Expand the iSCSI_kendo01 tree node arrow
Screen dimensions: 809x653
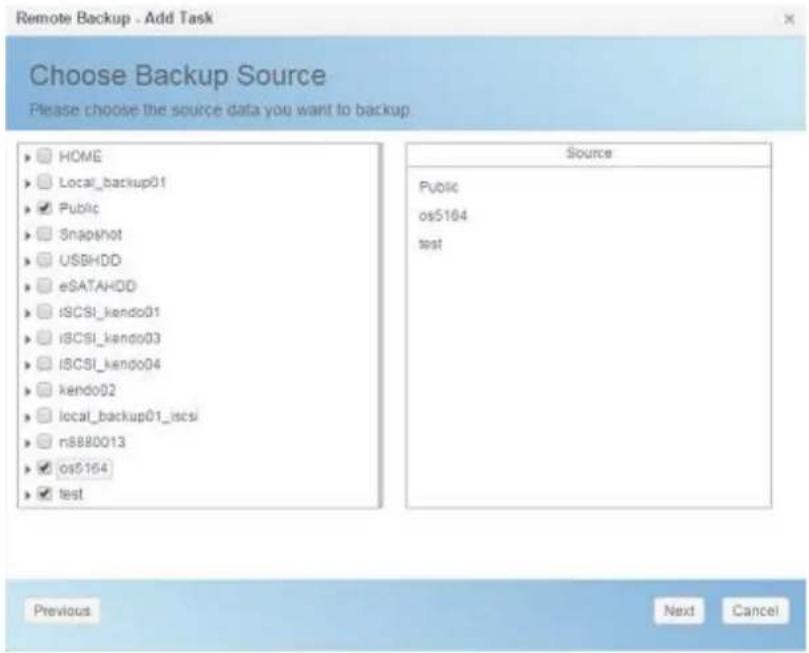point(28,313)
